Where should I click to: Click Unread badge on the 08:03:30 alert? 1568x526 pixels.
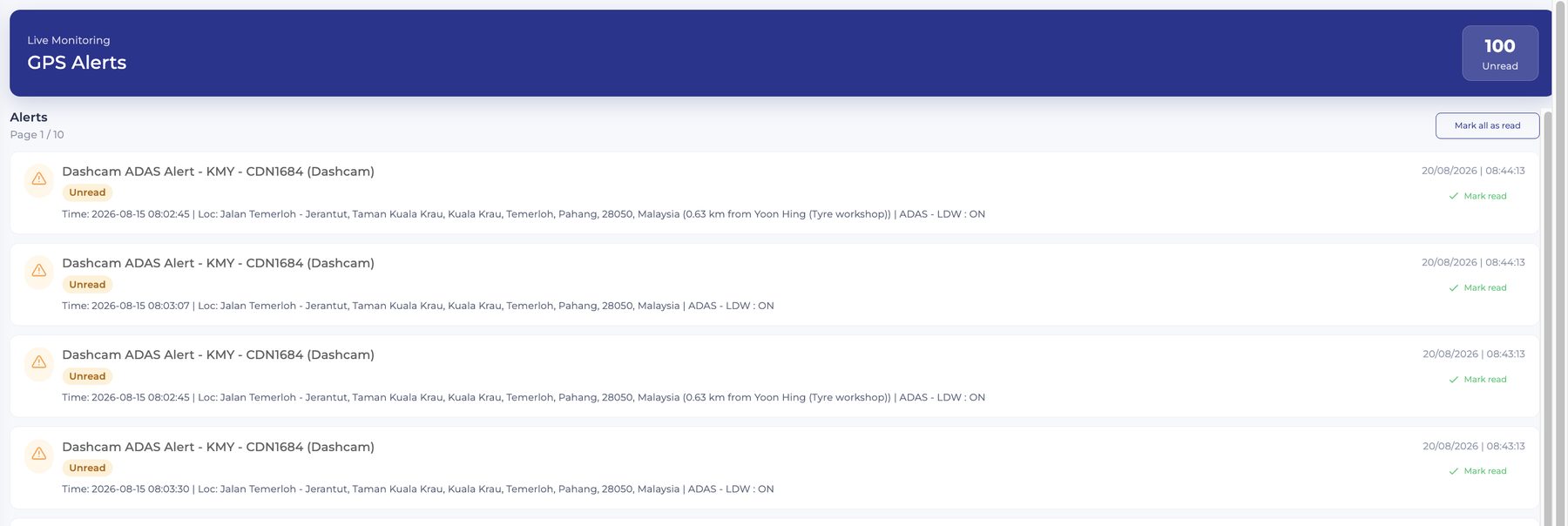point(87,468)
